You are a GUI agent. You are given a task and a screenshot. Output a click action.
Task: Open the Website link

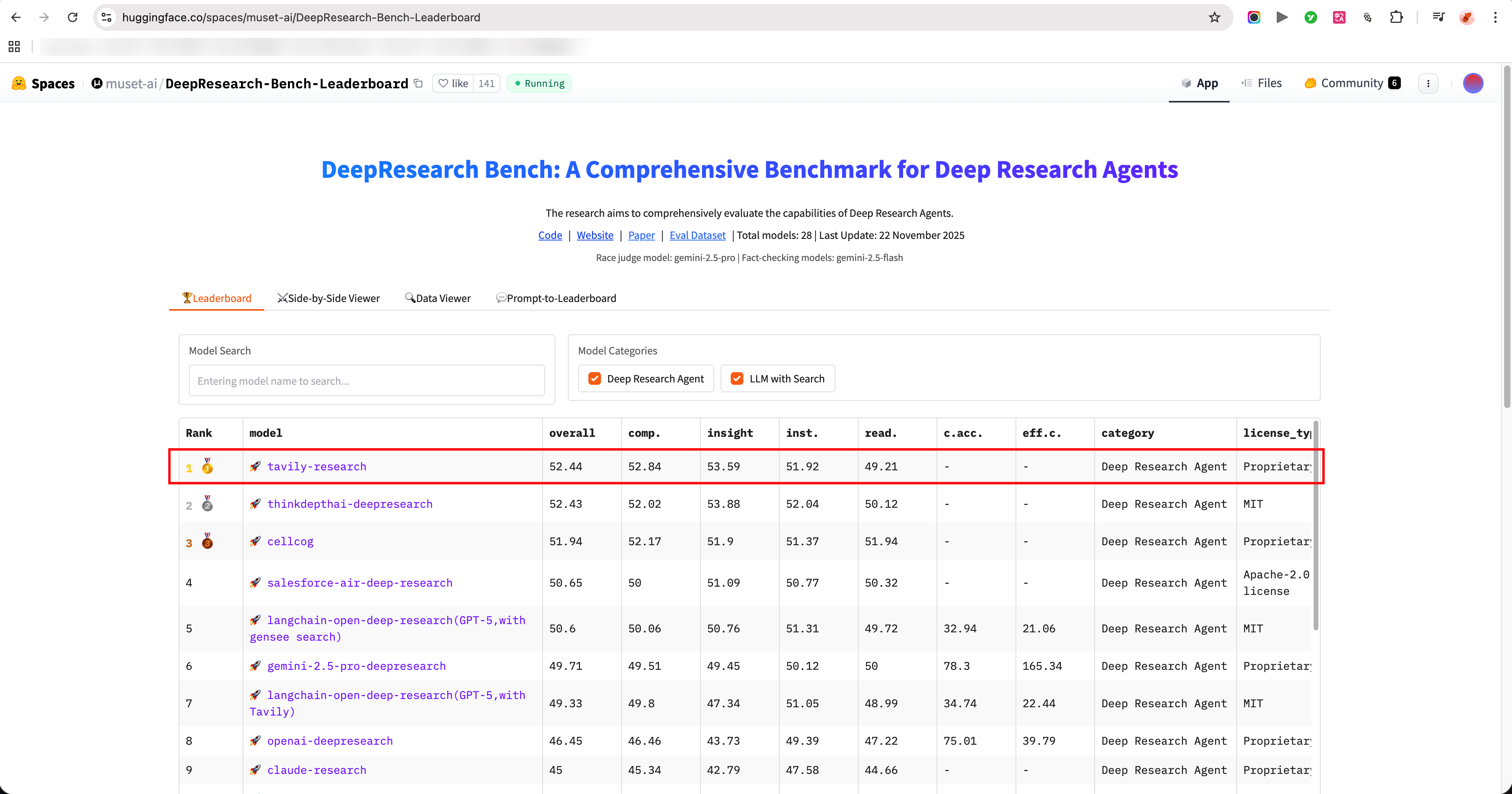click(595, 235)
